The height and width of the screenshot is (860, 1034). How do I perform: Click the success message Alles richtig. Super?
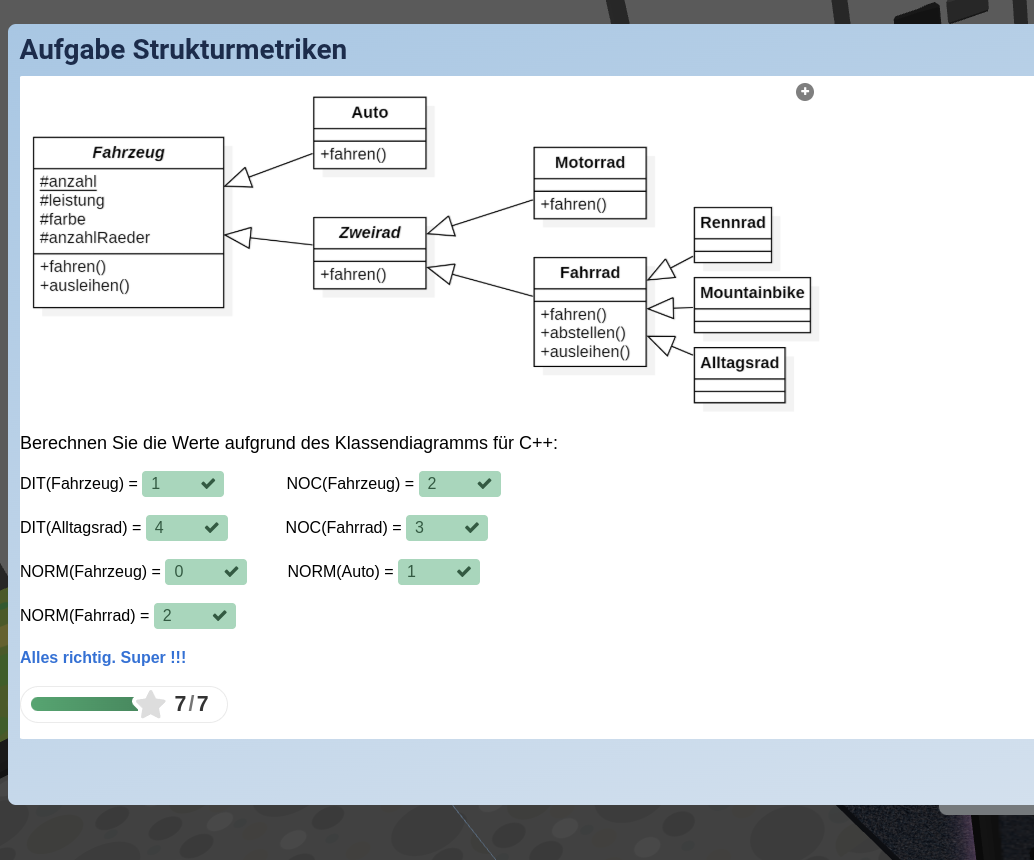pyautogui.click(x=103, y=657)
